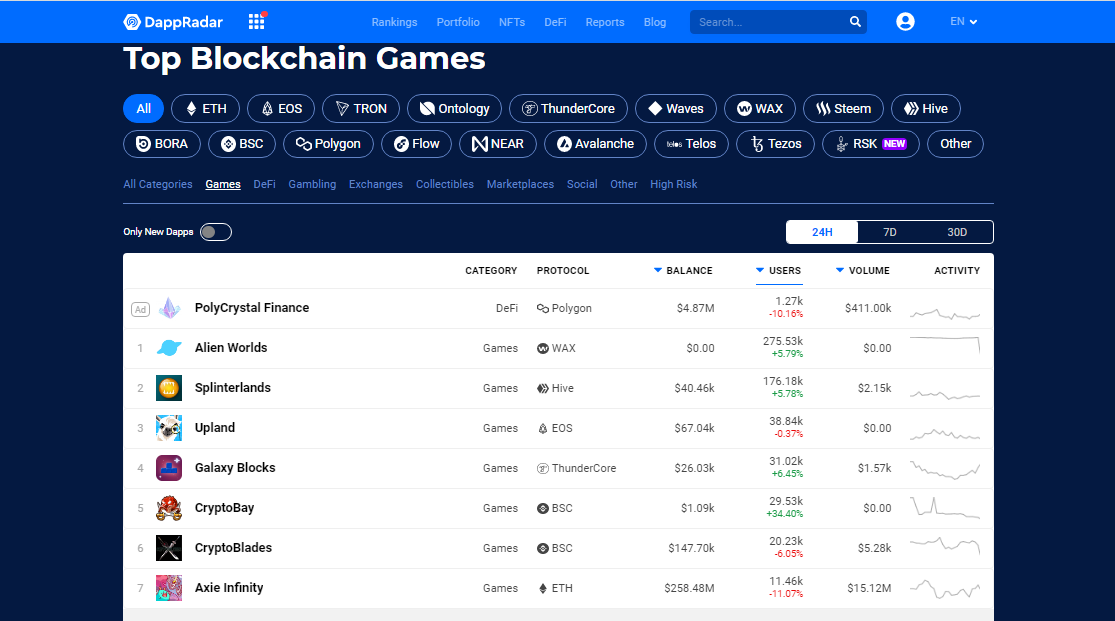Open the user account profile icon
The height and width of the screenshot is (621, 1115).
(905, 22)
